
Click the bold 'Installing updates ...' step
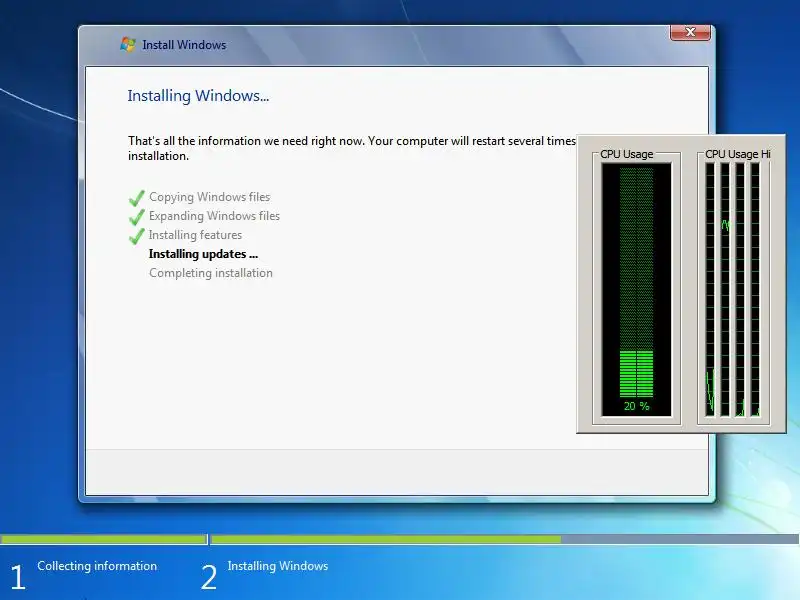203,254
